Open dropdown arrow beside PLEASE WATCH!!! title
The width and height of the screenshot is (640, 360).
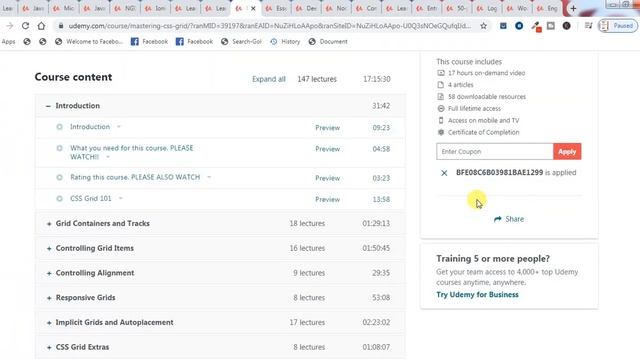coord(108,157)
